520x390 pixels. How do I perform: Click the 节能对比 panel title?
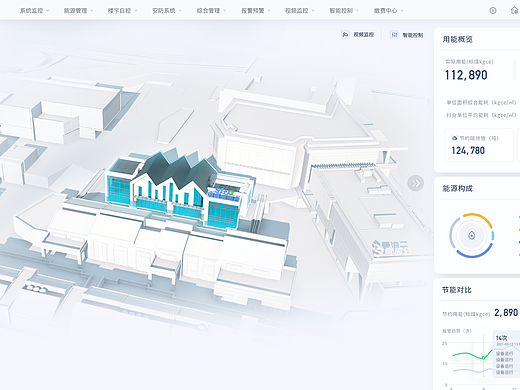[x=457, y=290]
